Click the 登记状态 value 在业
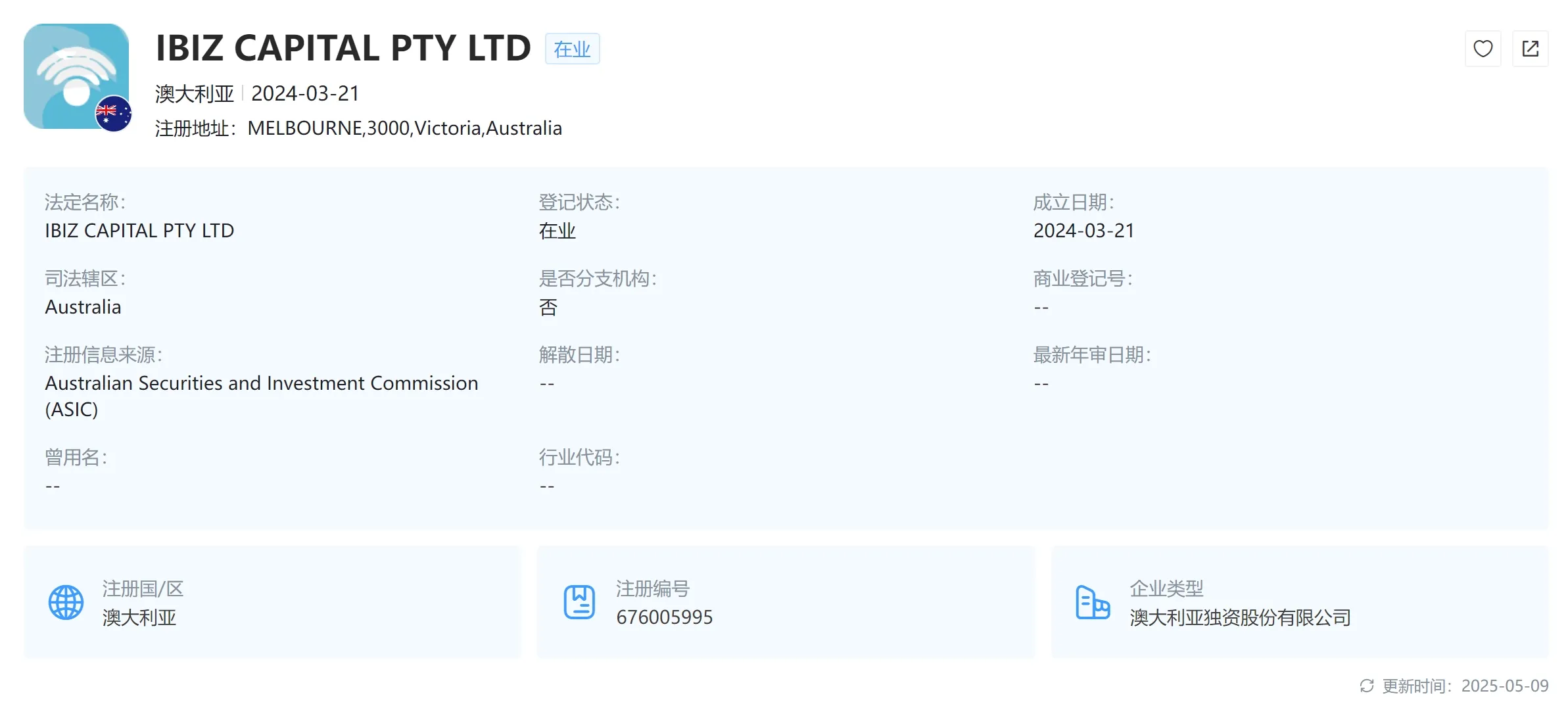Screen dimensions: 1568x708 click(x=557, y=231)
